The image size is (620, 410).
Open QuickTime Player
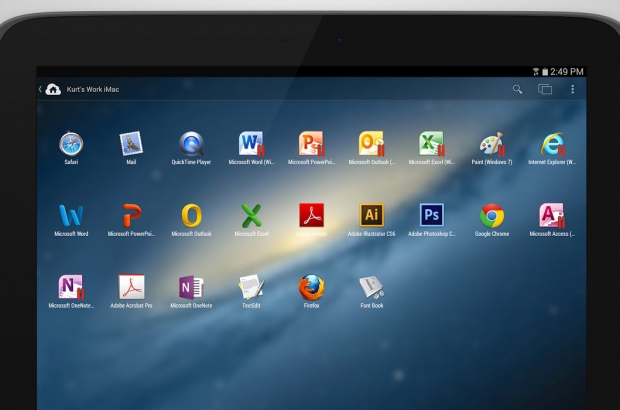(191, 144)
